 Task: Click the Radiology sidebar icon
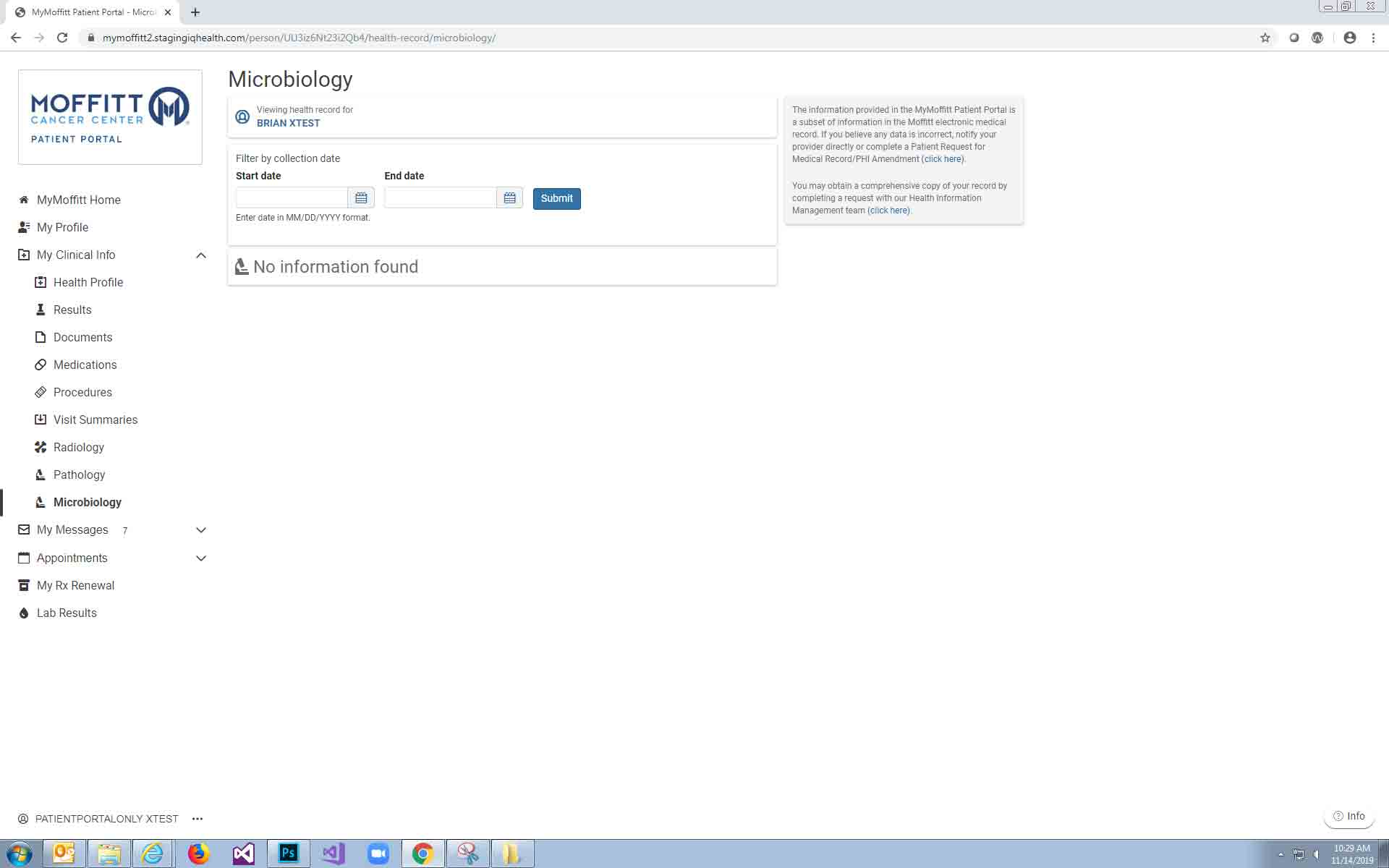(x=41, y=447)
